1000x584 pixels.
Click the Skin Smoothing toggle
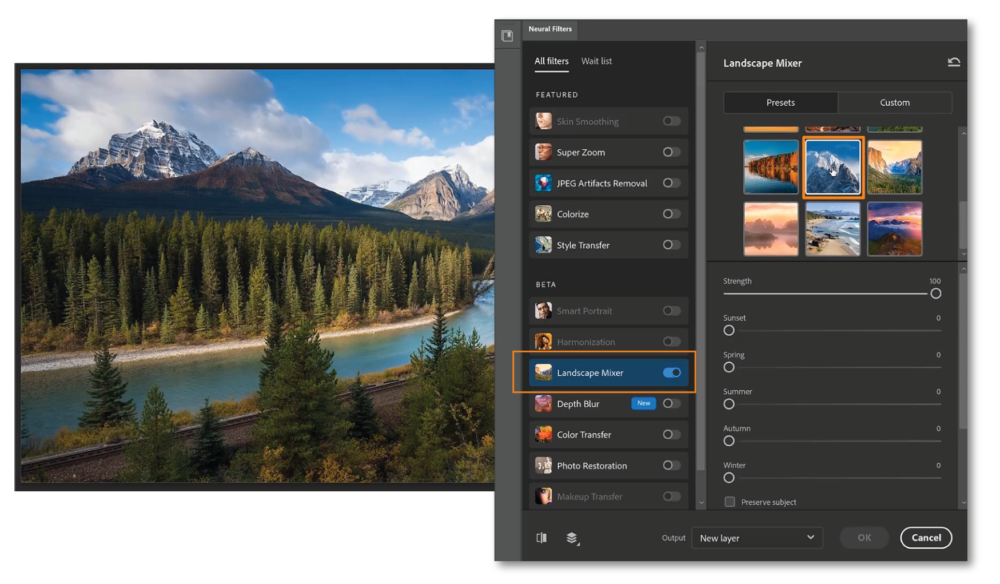(x=672, y=121)
